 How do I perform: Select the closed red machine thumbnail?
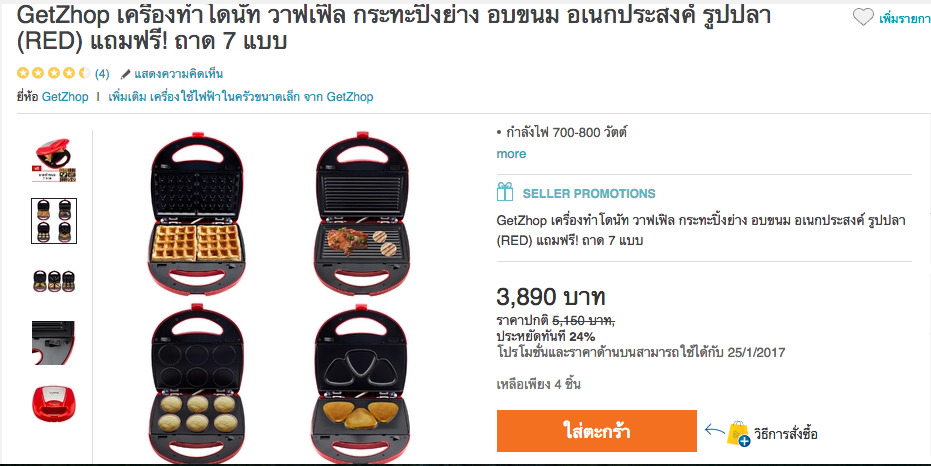point(54,404)
